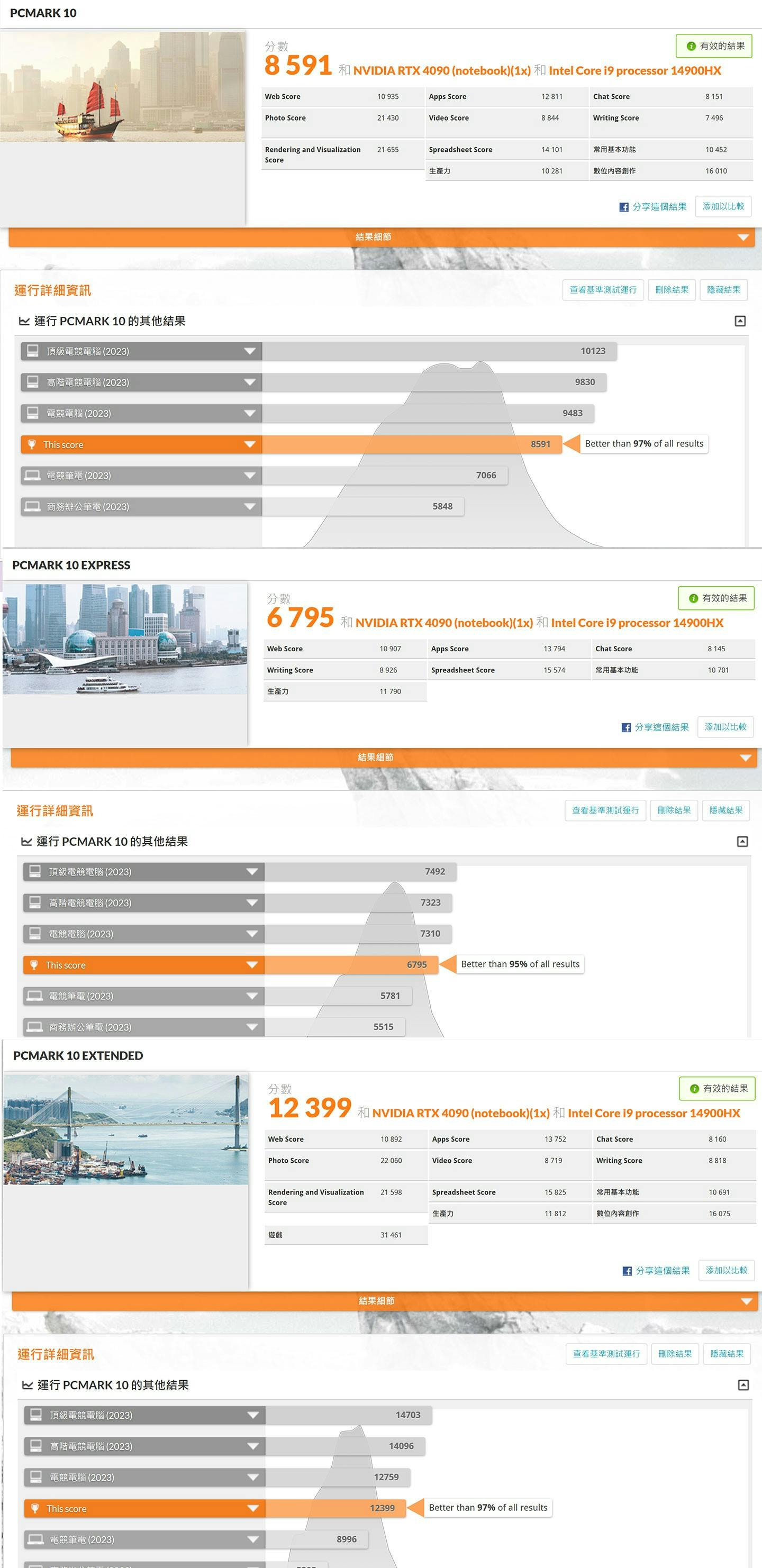Click the 遊戲 score value 31 461

pyautogui.click(x=391, y=1235)
